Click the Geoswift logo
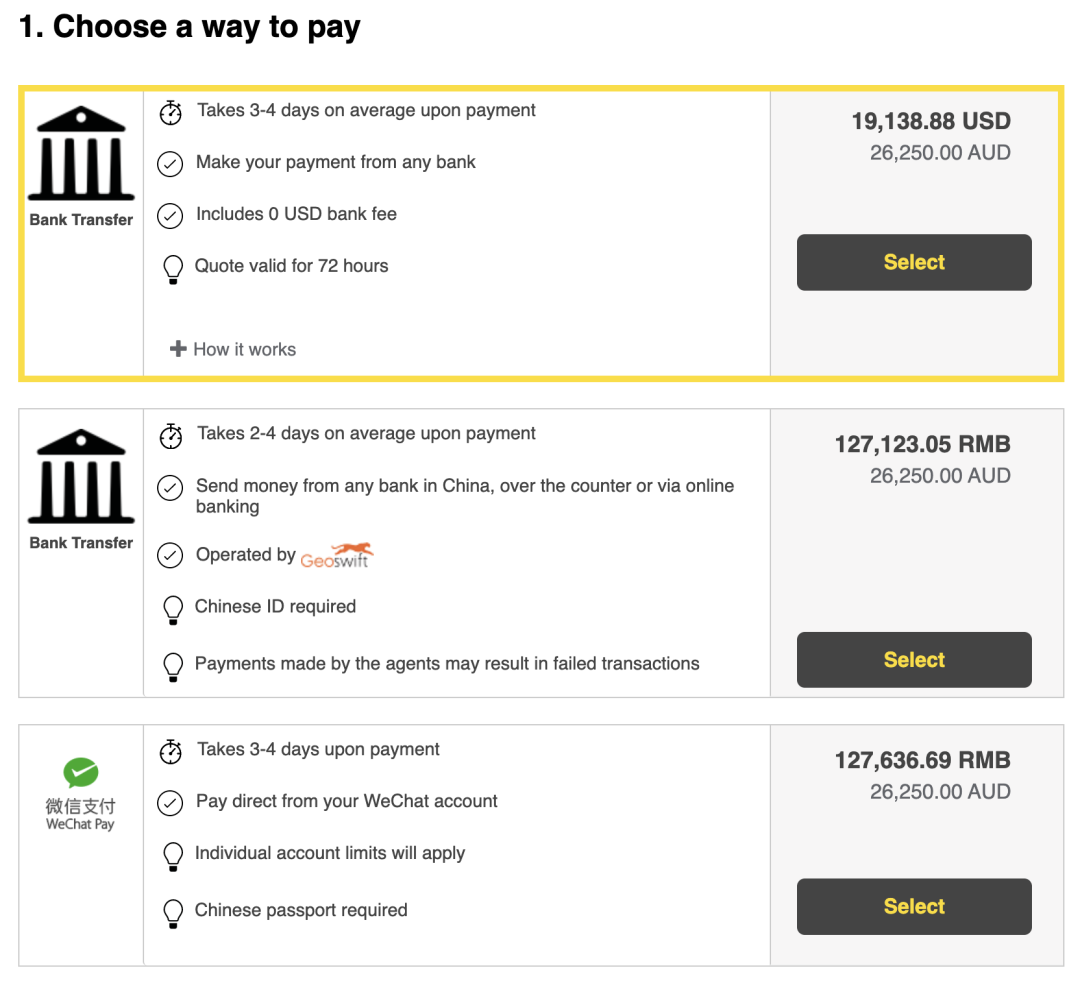The height and width of the screenshot is (981, 1080). coord(337,555)
